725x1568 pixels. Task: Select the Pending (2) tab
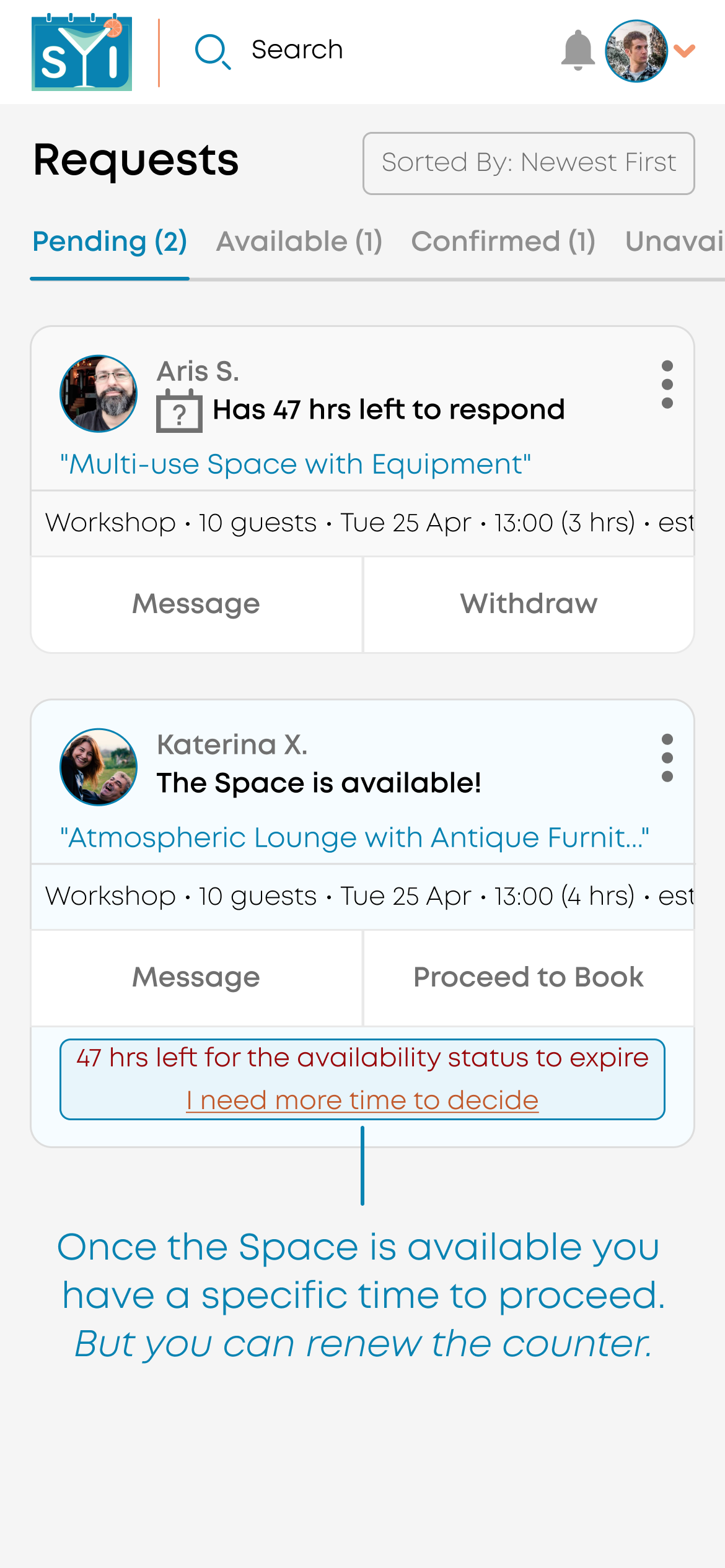pos(110,242)
